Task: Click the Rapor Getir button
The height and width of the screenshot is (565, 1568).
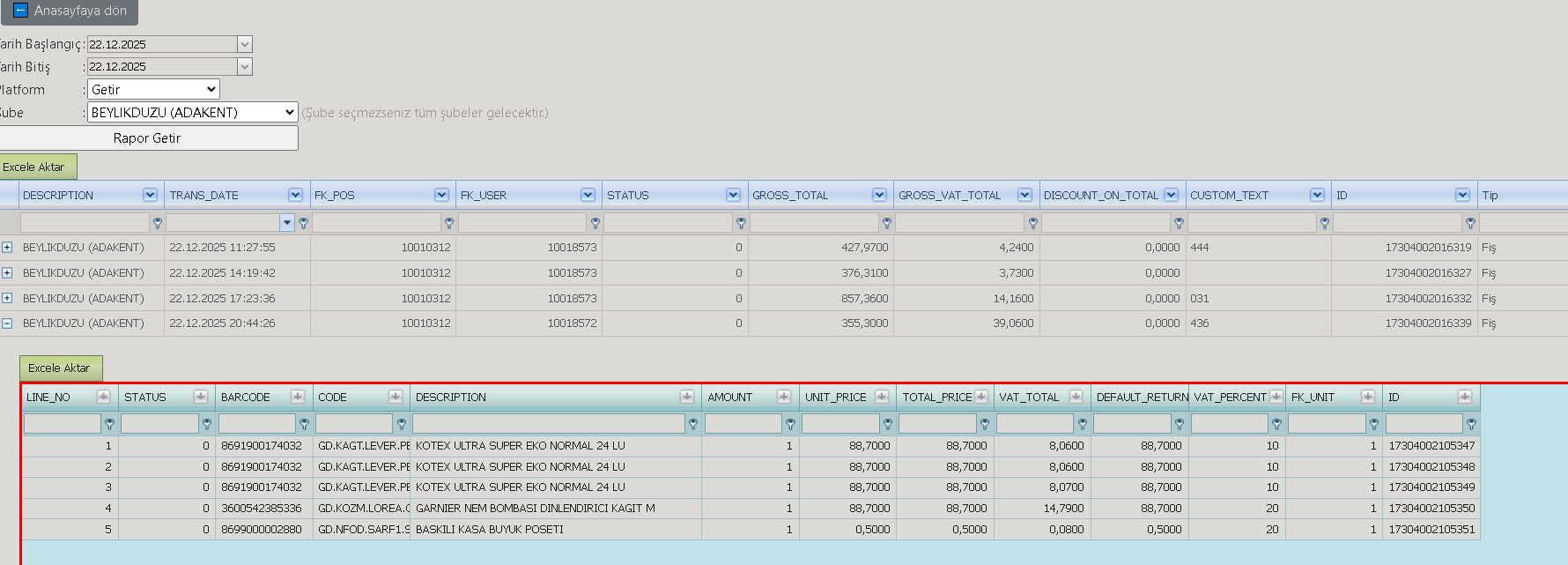Action: (147, 138)
